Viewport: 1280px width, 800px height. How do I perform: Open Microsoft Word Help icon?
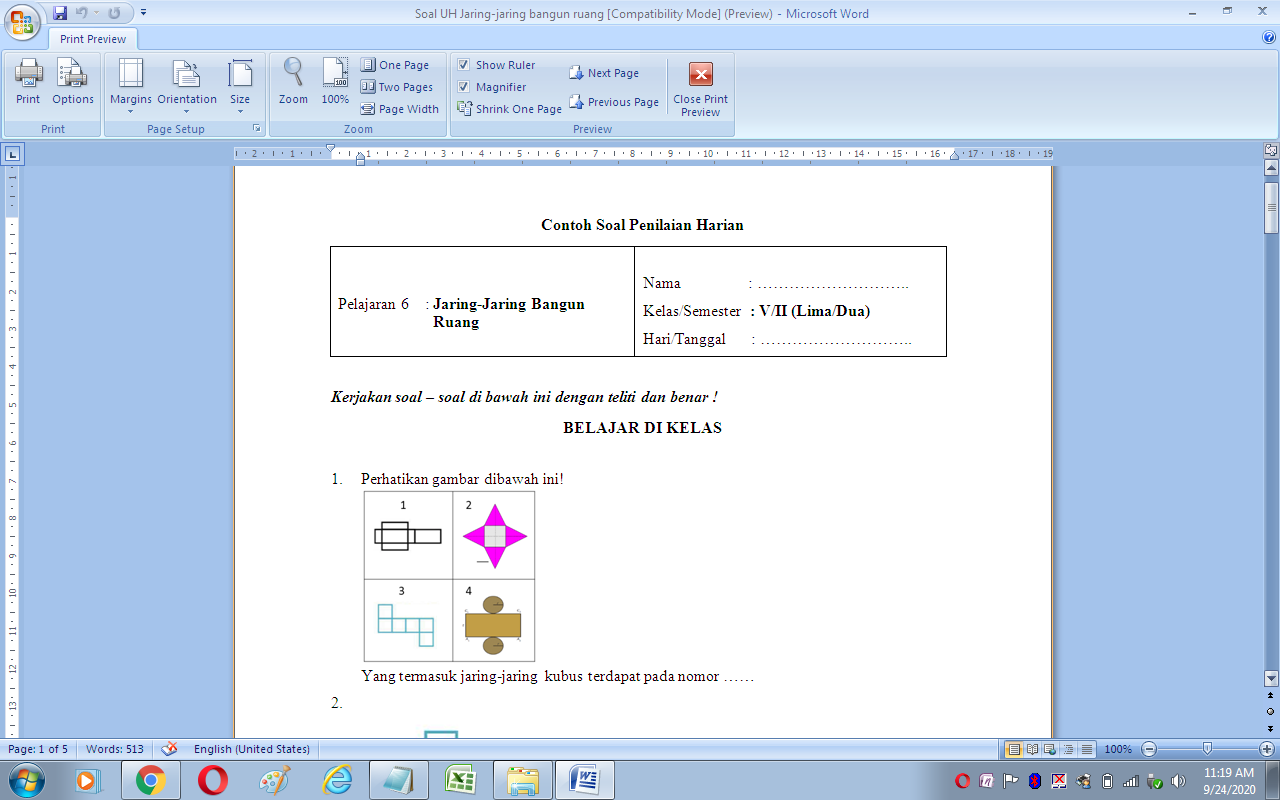[x=1269, y=38]
